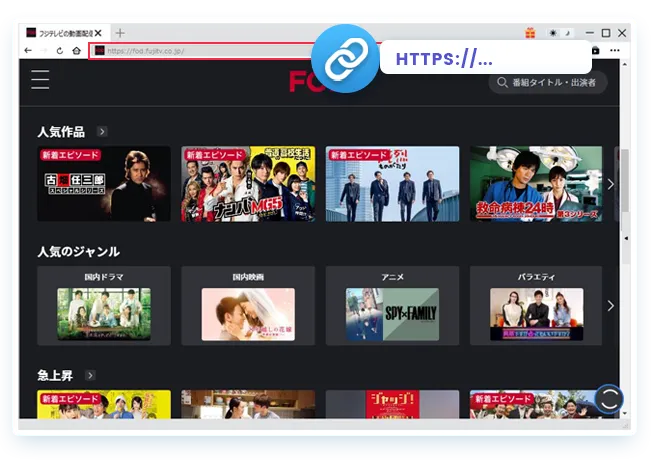Viewport: 664px width, 463px height.
Task: Click the vertical scrollbar thumb
Action: 625,180
